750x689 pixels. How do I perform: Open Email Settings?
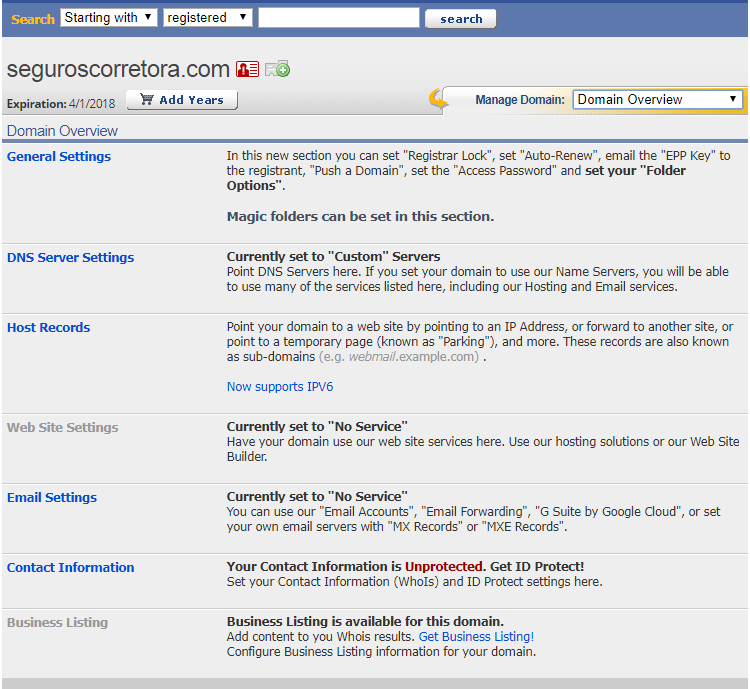pos(52,498)
